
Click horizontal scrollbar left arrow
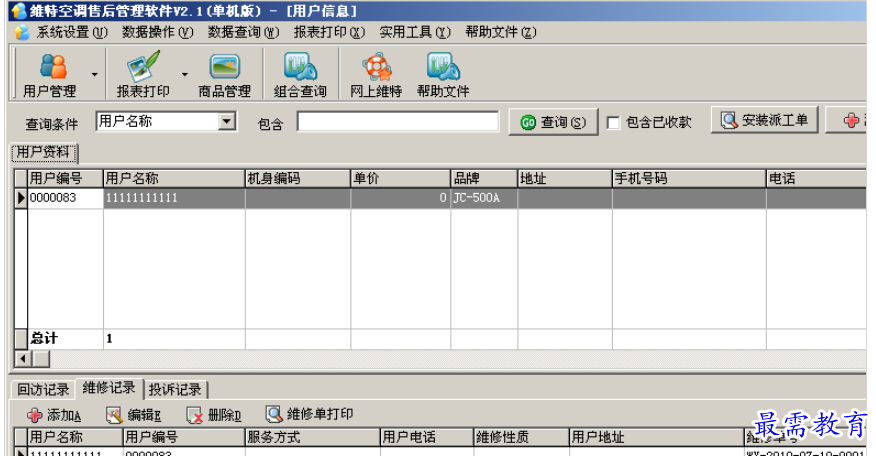[22, 359]
